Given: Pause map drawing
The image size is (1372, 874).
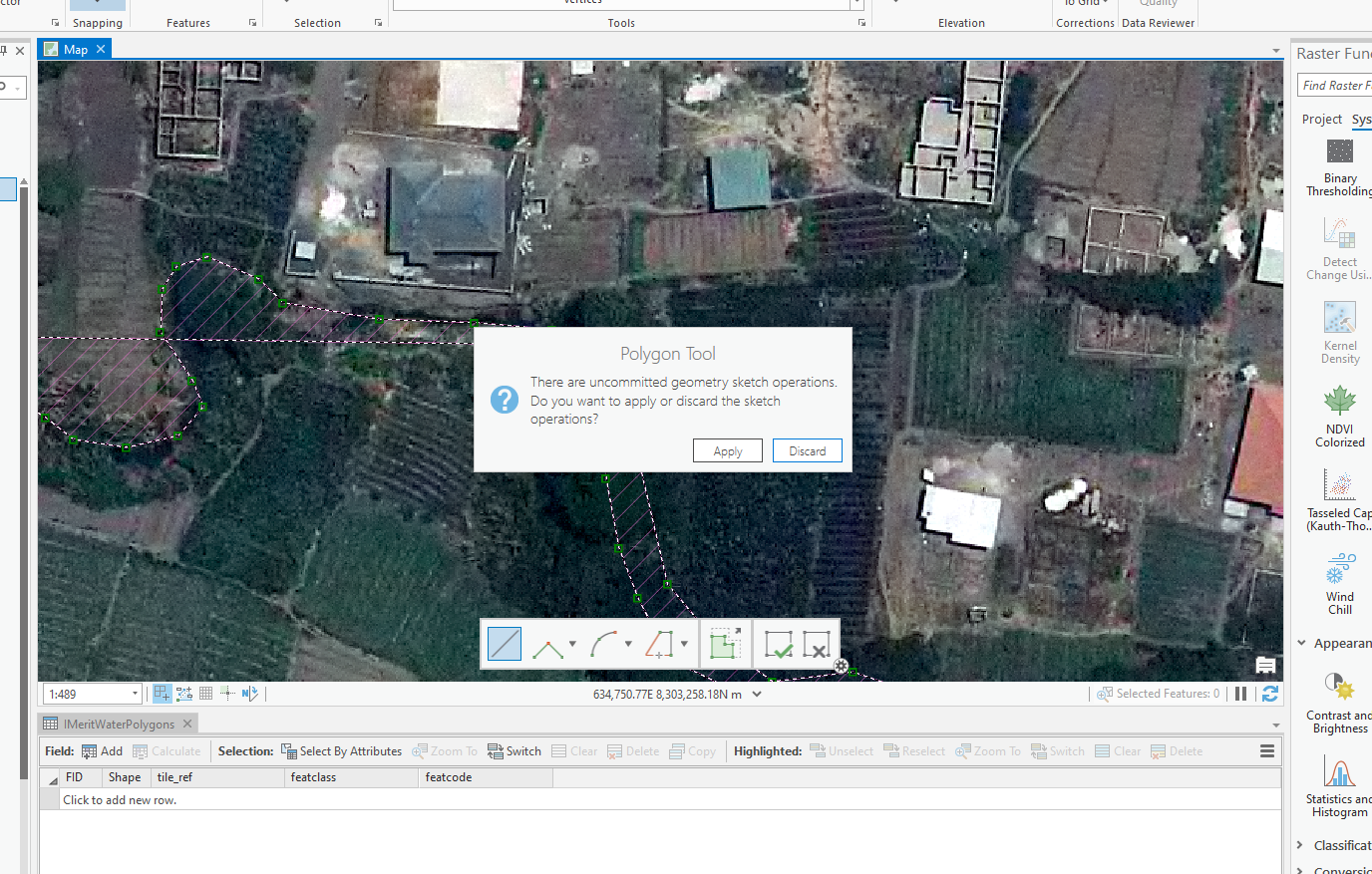Looking at the screenshot, I should (1240, 694).
